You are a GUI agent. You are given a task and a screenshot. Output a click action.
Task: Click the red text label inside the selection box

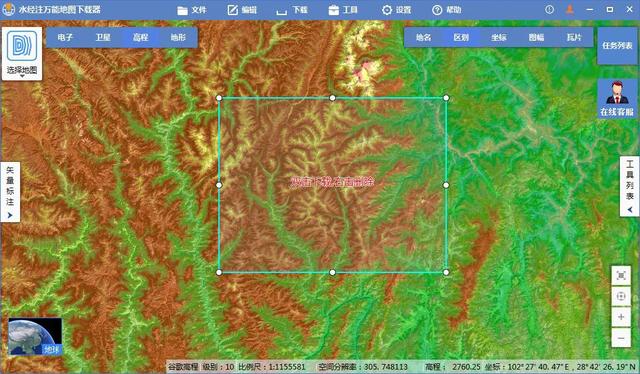point(332,182)
